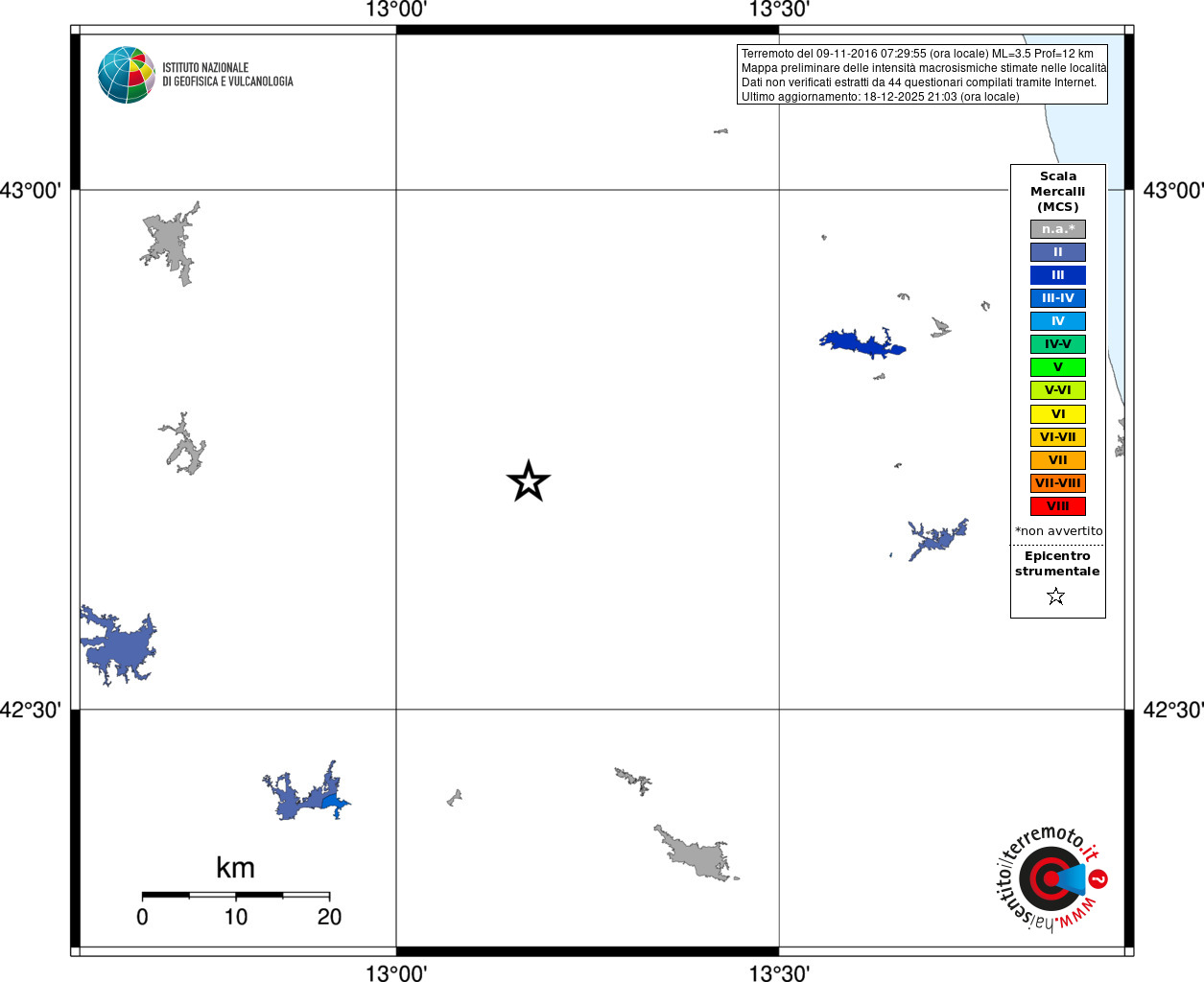This screenshot has width=1204, height=982.
Task: Click the '*non avvertito' legend note
Action: [x=1059, y=531]
